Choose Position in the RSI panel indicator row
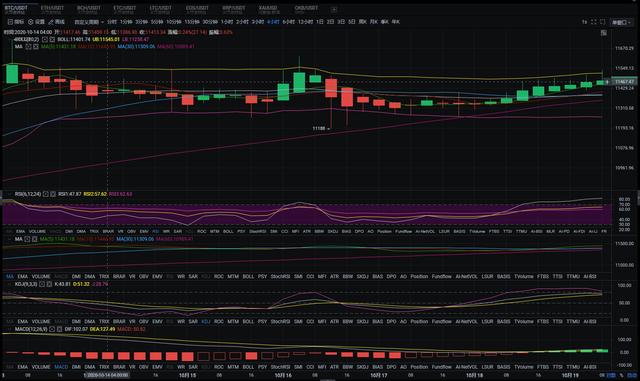The width and height of the screenshot is (640, 381). (384, 232)
